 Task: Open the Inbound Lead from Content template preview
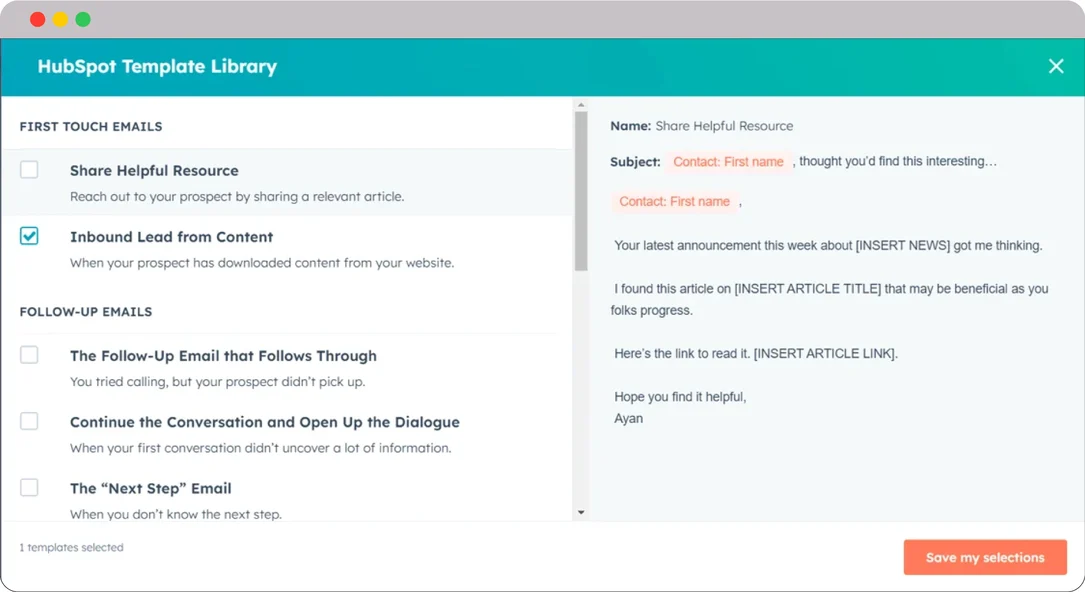click(170, 236)
